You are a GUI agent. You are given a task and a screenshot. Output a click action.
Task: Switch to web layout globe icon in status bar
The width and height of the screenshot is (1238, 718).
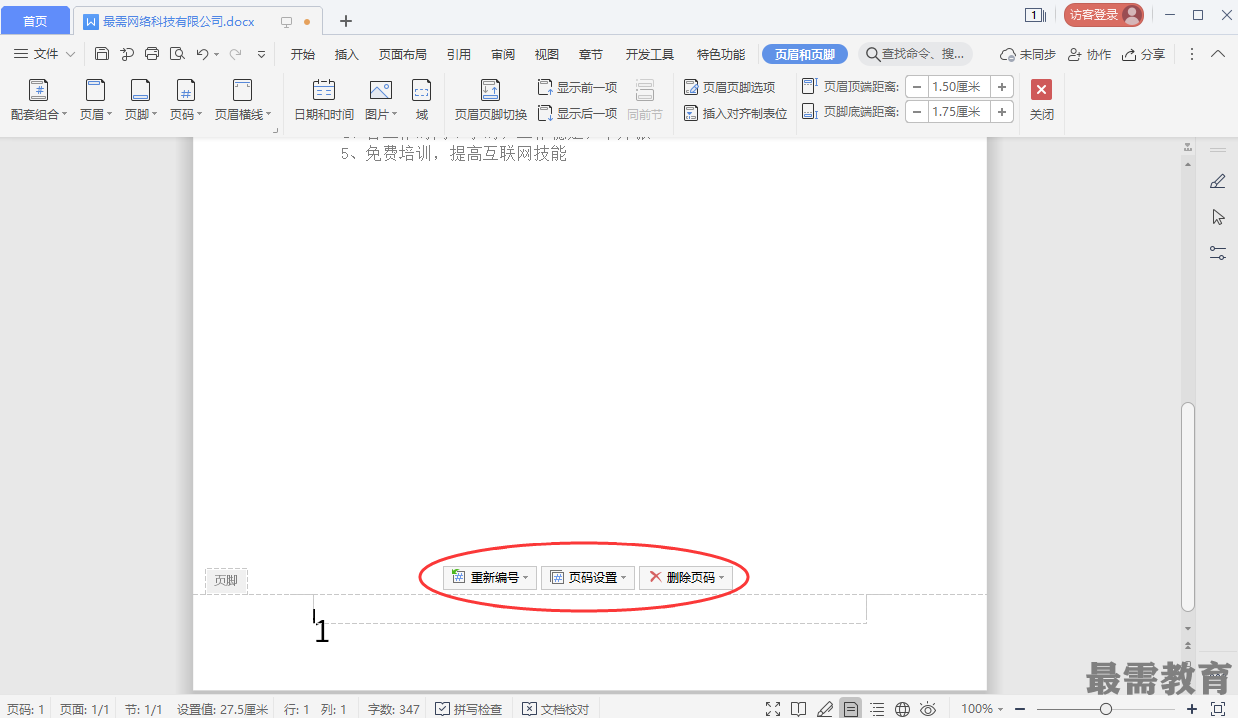click(x=903, y=709)
